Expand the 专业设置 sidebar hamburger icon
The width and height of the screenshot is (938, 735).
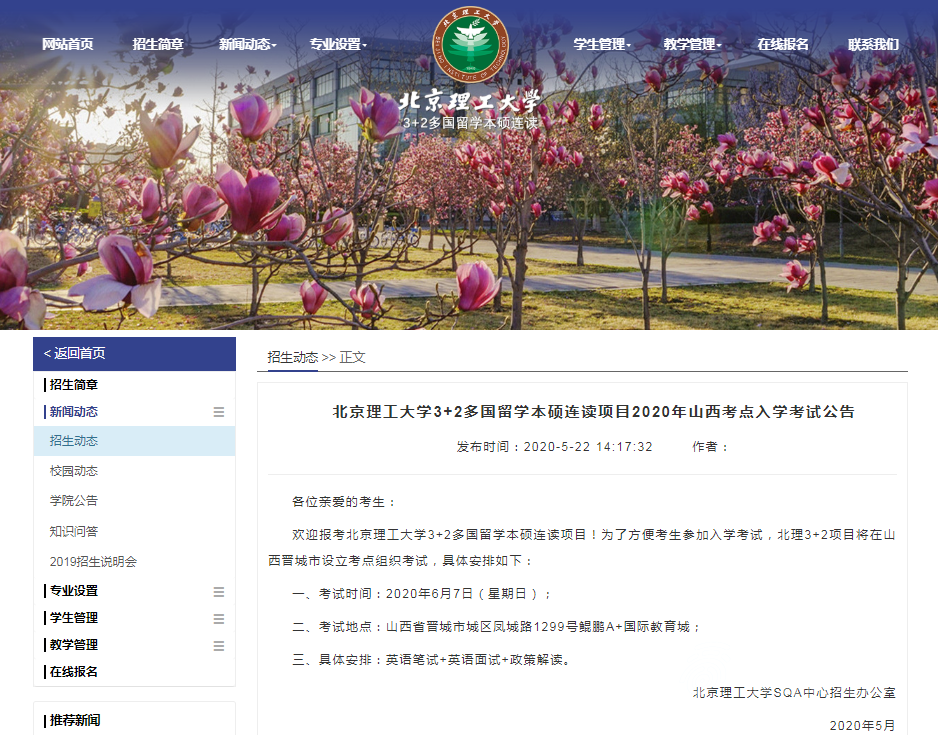pos(219,591)
